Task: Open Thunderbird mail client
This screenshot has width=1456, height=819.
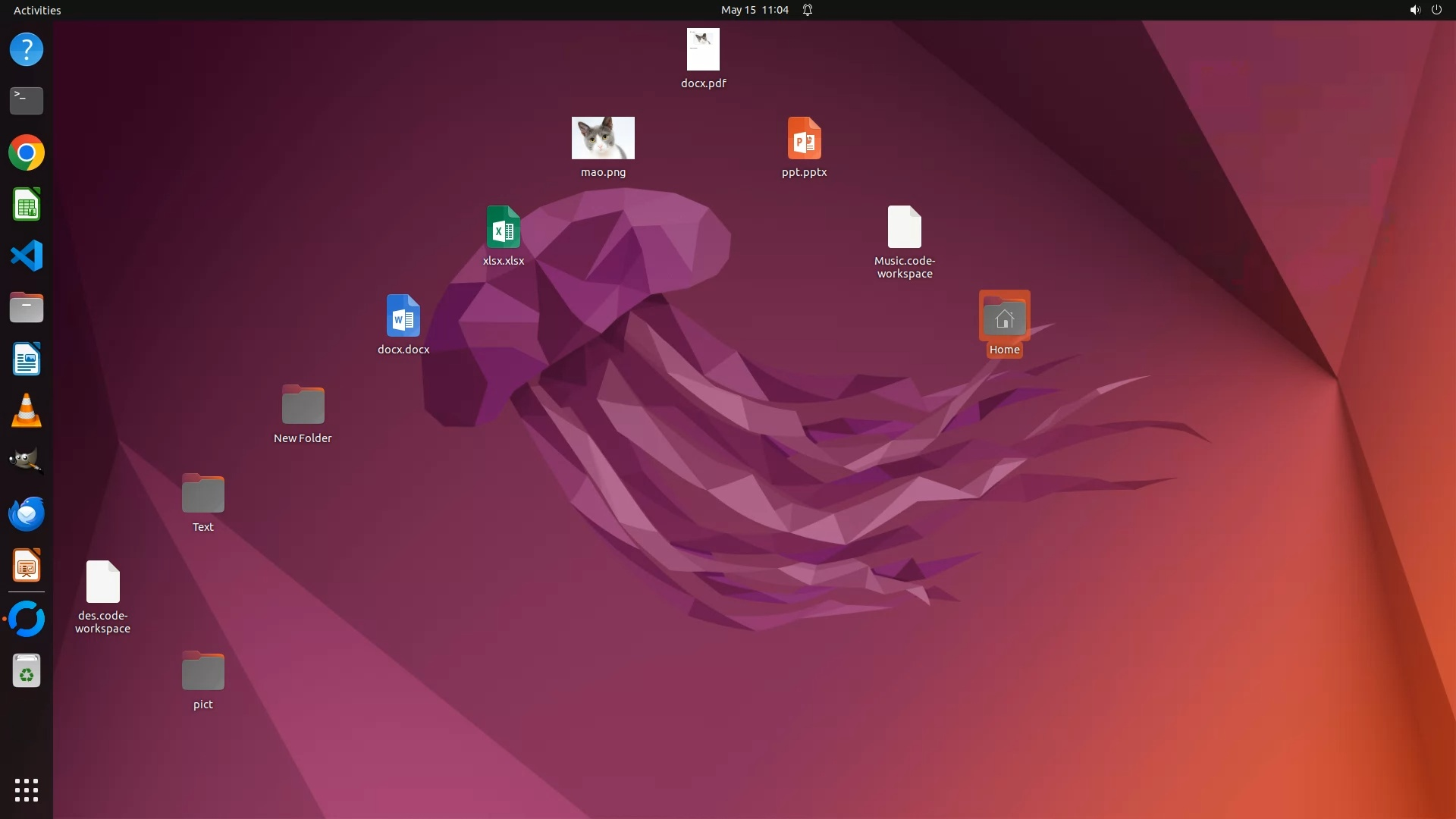Action: click(x=27, y=514)
